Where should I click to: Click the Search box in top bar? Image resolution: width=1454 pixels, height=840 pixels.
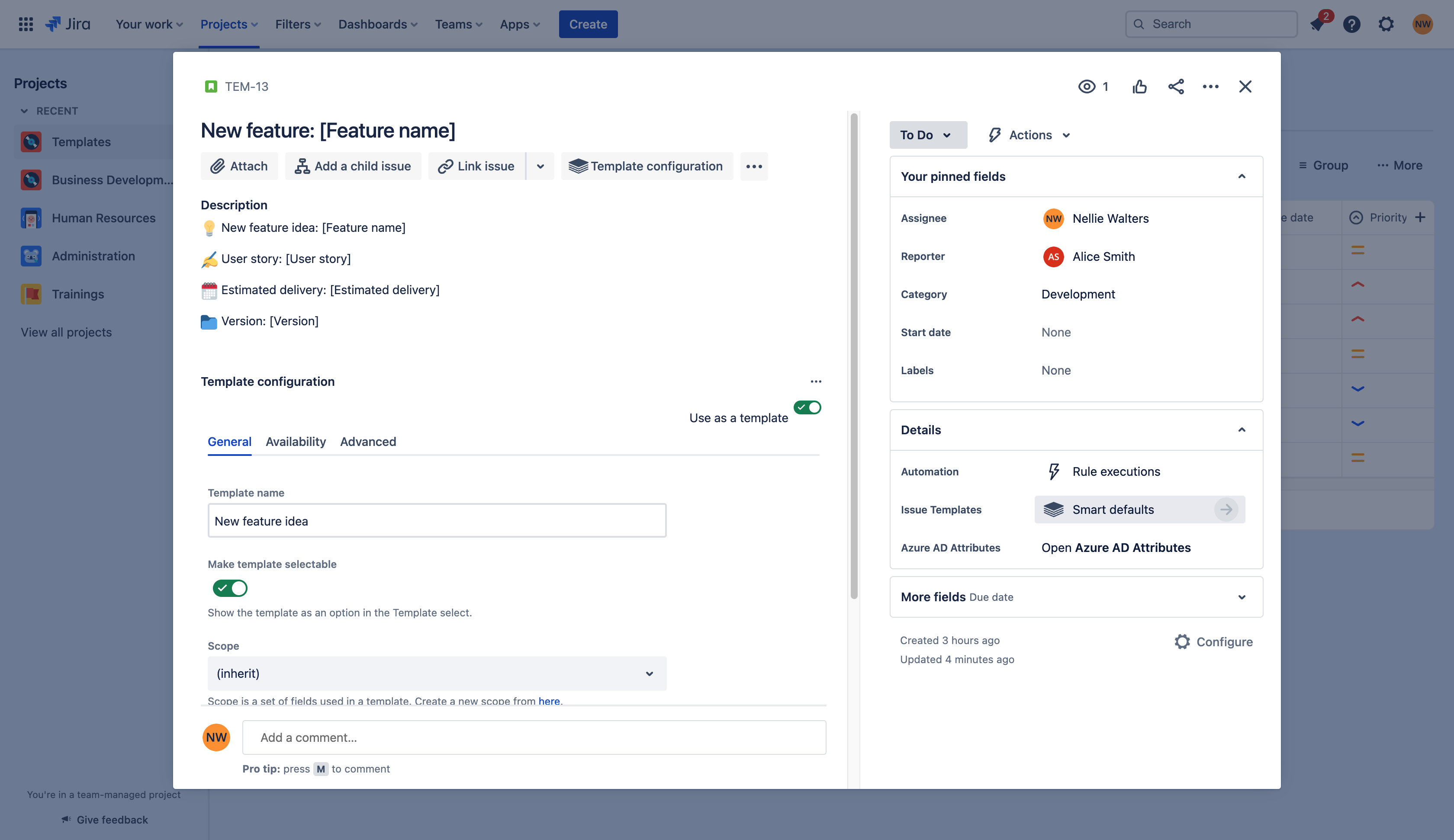[1211, 24]
